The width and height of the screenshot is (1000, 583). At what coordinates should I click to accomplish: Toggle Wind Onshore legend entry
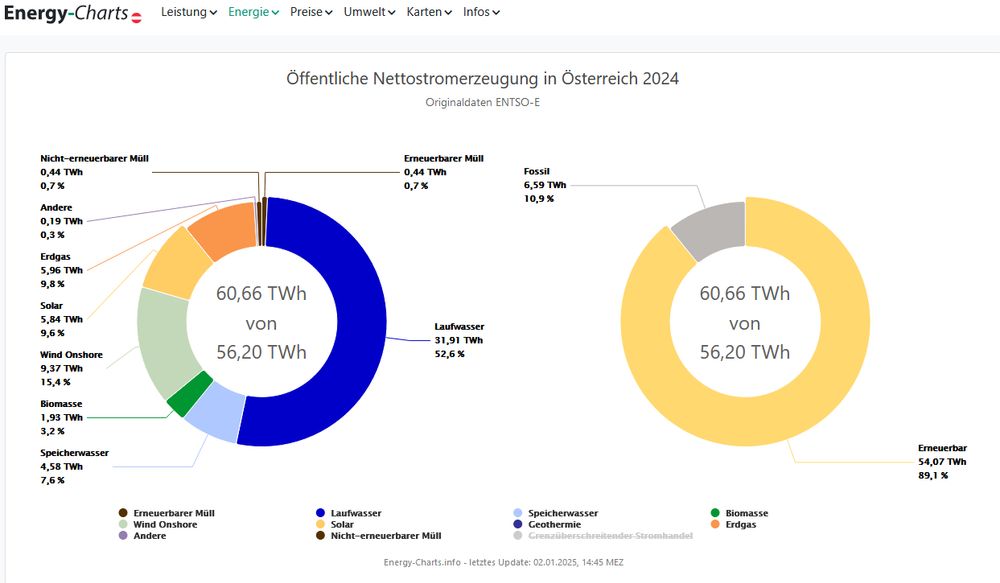[158, 524]
